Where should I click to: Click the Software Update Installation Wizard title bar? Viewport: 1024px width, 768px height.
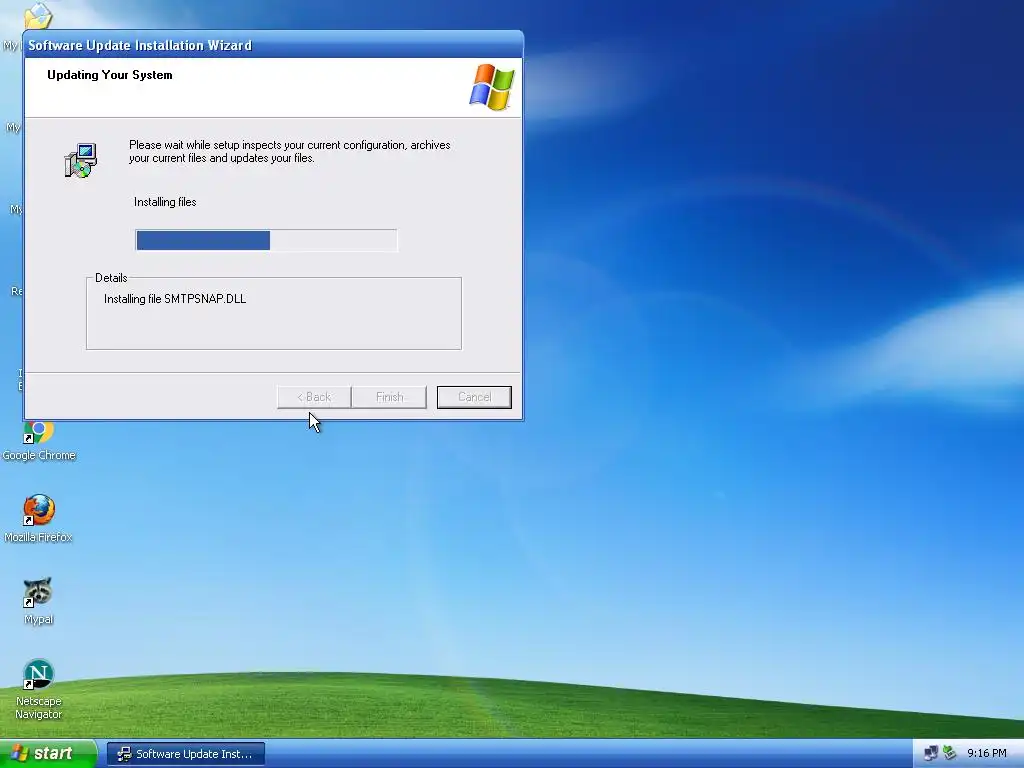click(273, 45)
